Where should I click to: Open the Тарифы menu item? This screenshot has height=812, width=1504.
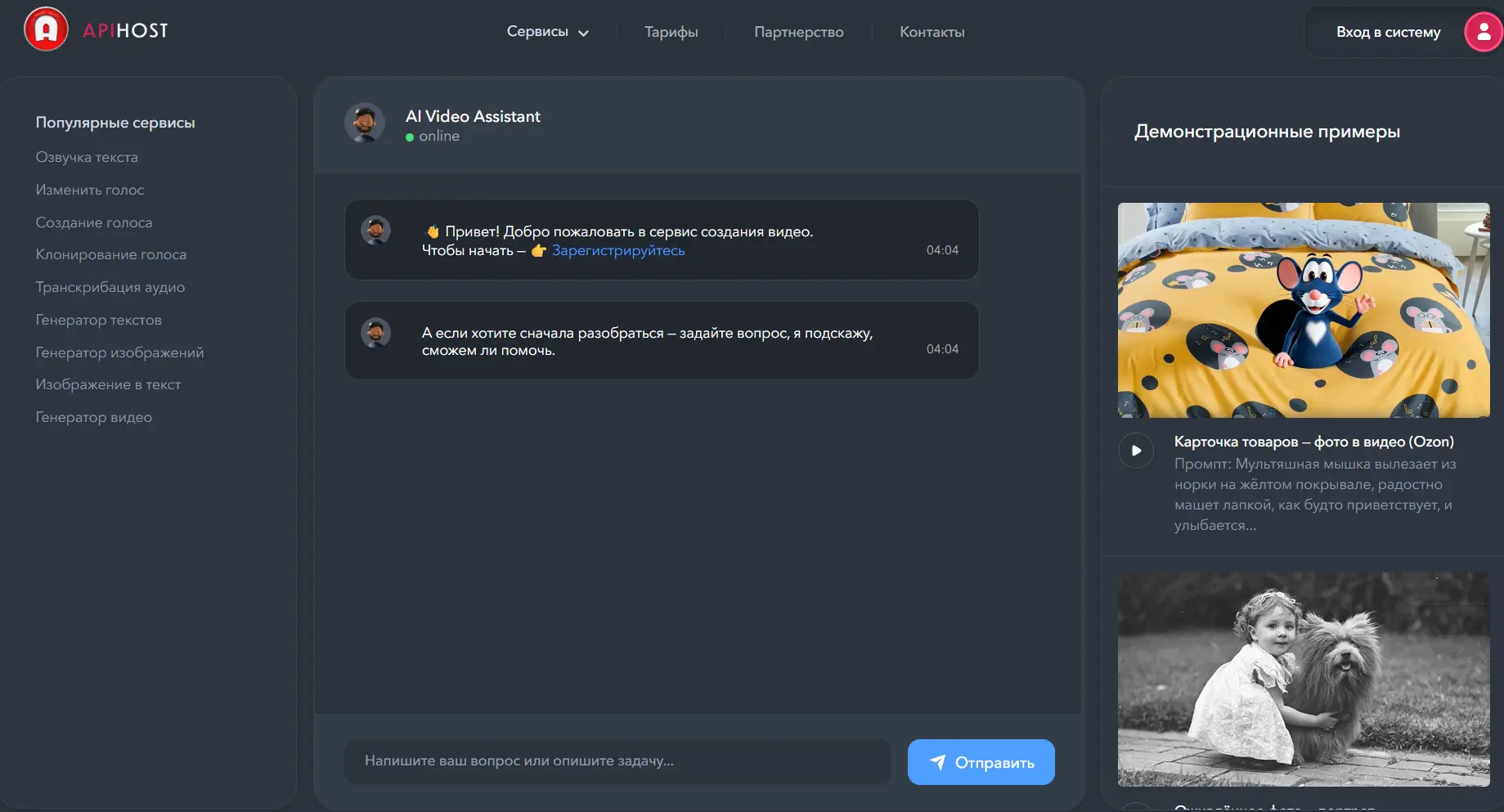tap(671, 32)
